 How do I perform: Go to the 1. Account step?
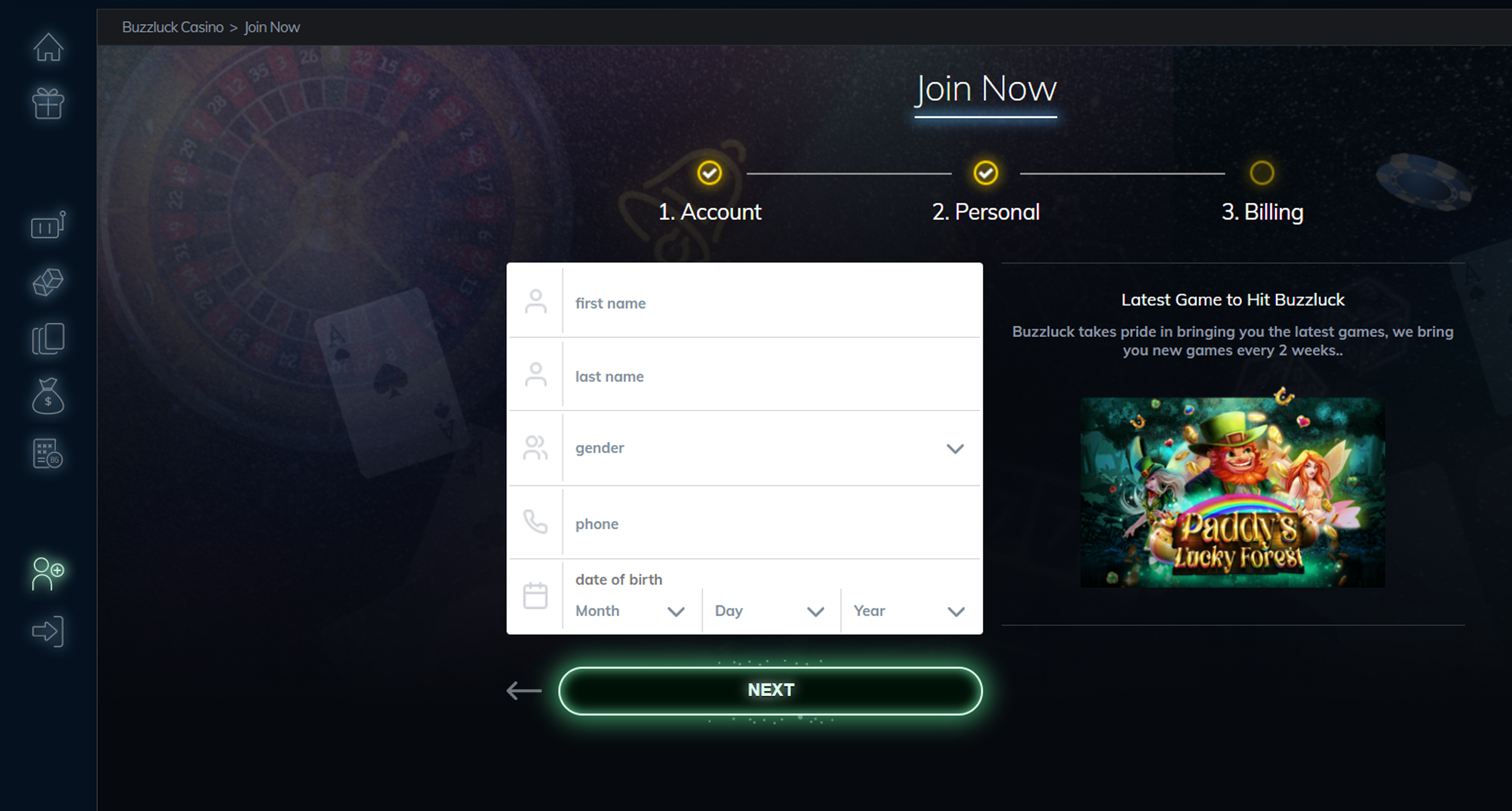coord(710,212)
